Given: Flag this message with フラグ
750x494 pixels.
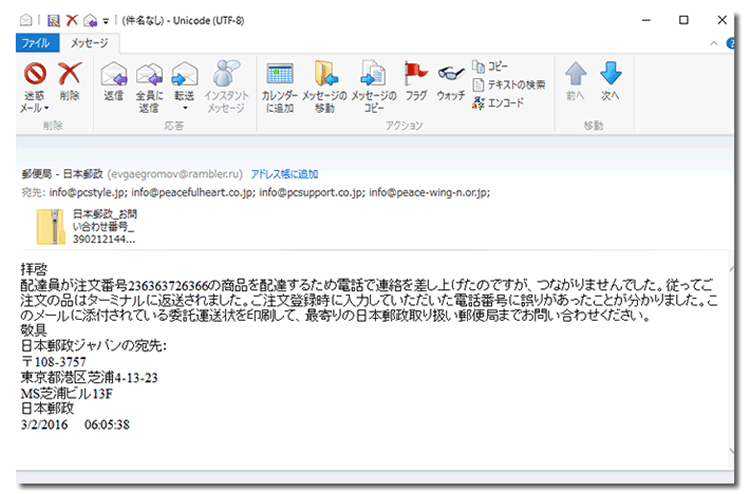Looking at the screenshot, I should pos(416,81).
